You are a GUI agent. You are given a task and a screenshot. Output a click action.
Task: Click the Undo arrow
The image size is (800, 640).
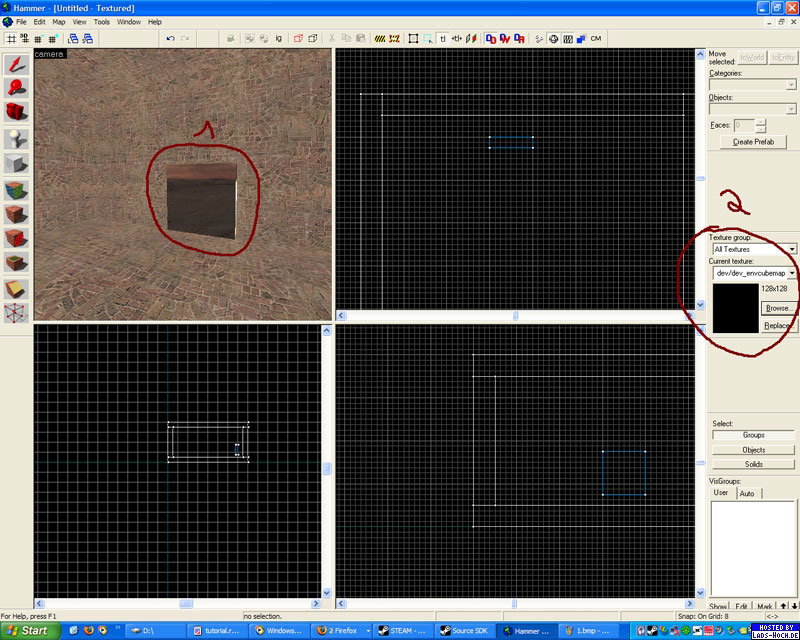[x=170, y=38]
